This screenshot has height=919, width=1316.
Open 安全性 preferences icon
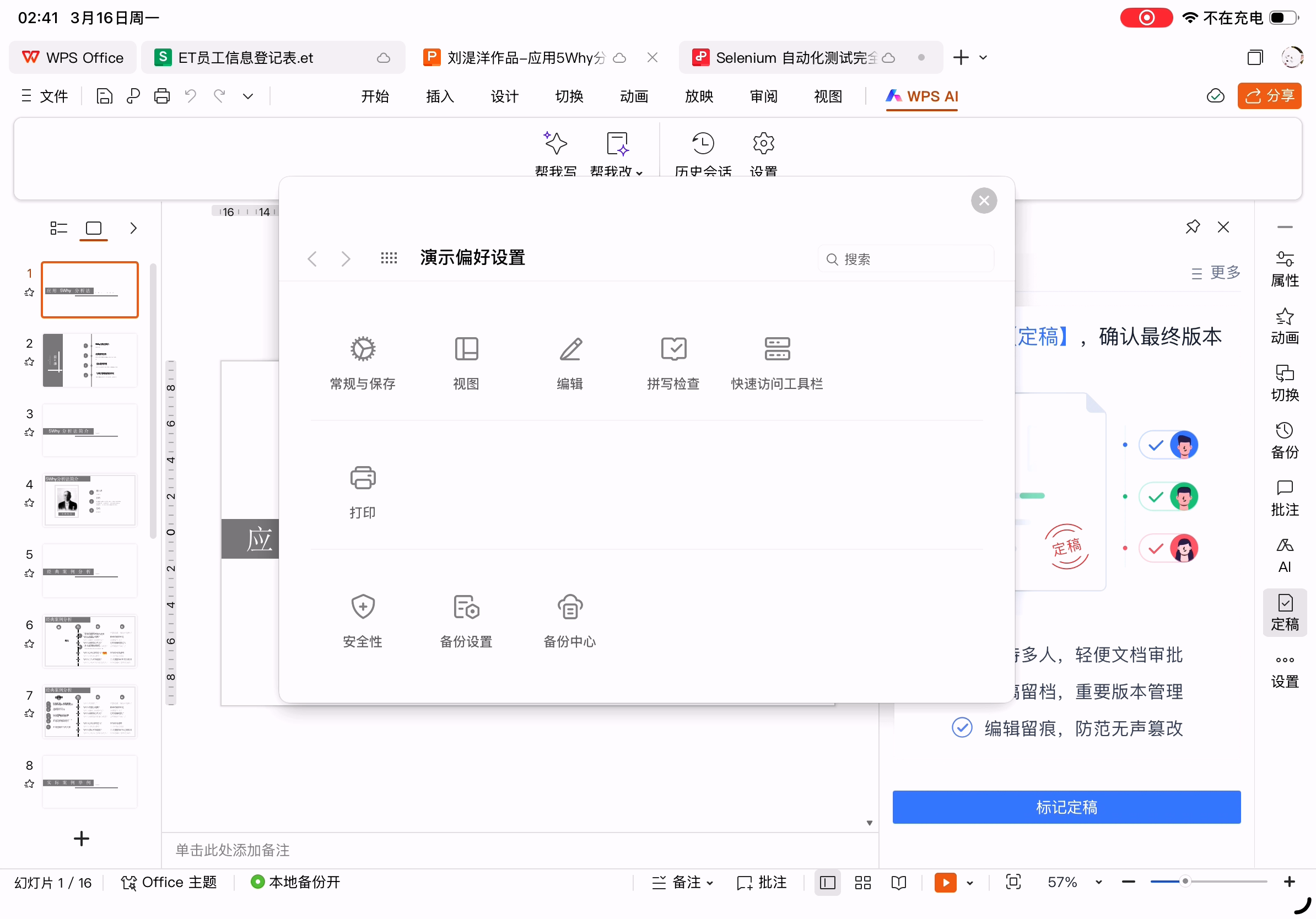click(x=363, y=607)
